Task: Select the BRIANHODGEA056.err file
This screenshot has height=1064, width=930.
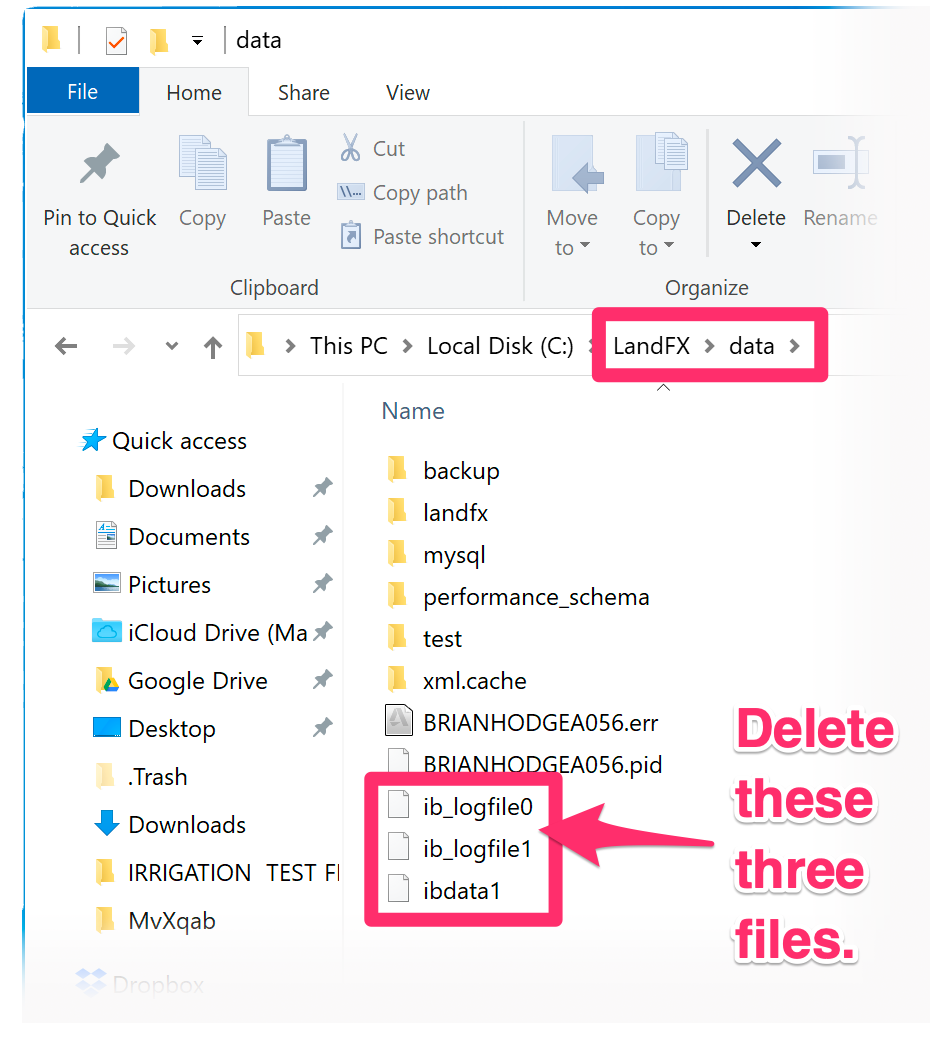Action: coord(522,721)
